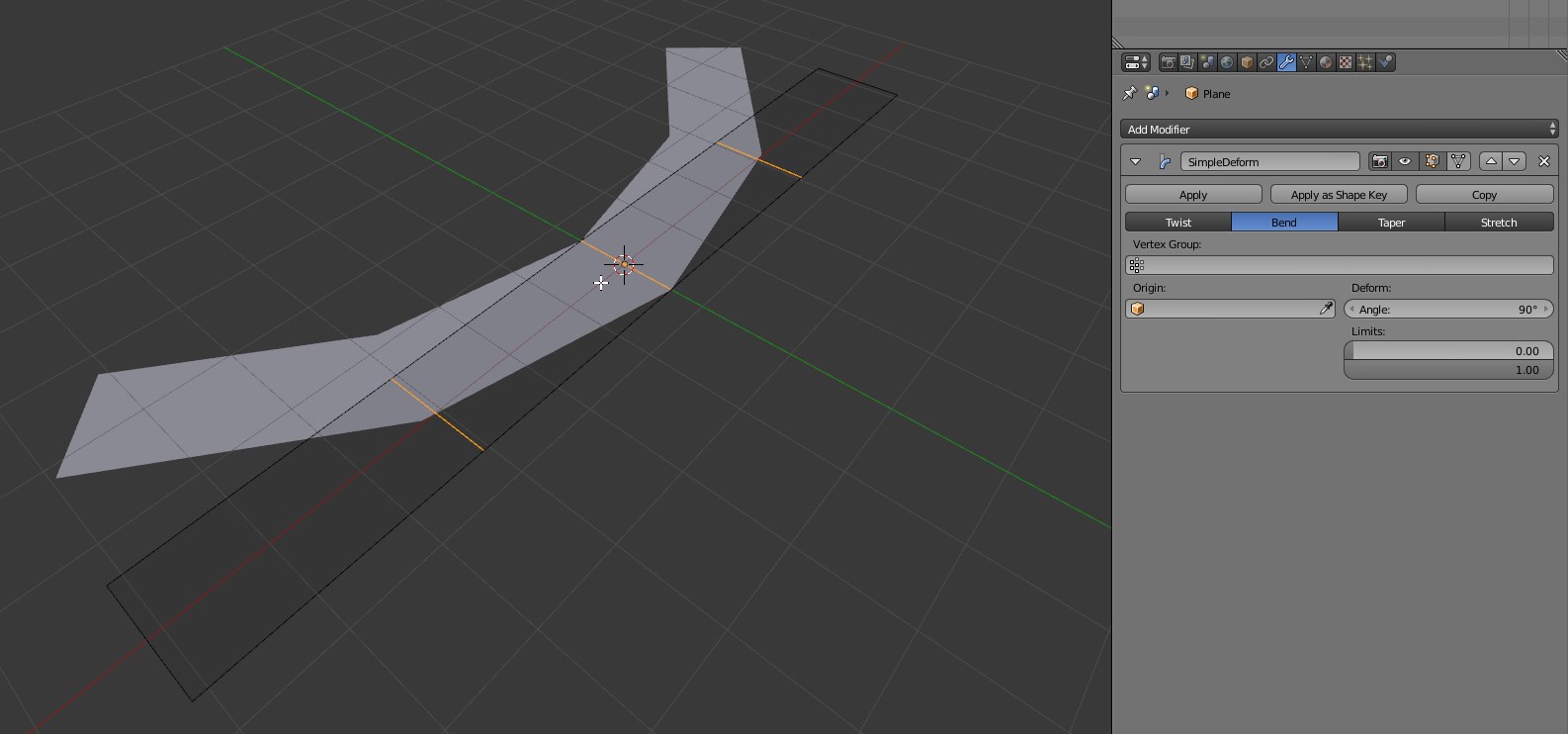Click the 3D cursor in the viewport
The image size is (1568, 734).
[624, 264]
